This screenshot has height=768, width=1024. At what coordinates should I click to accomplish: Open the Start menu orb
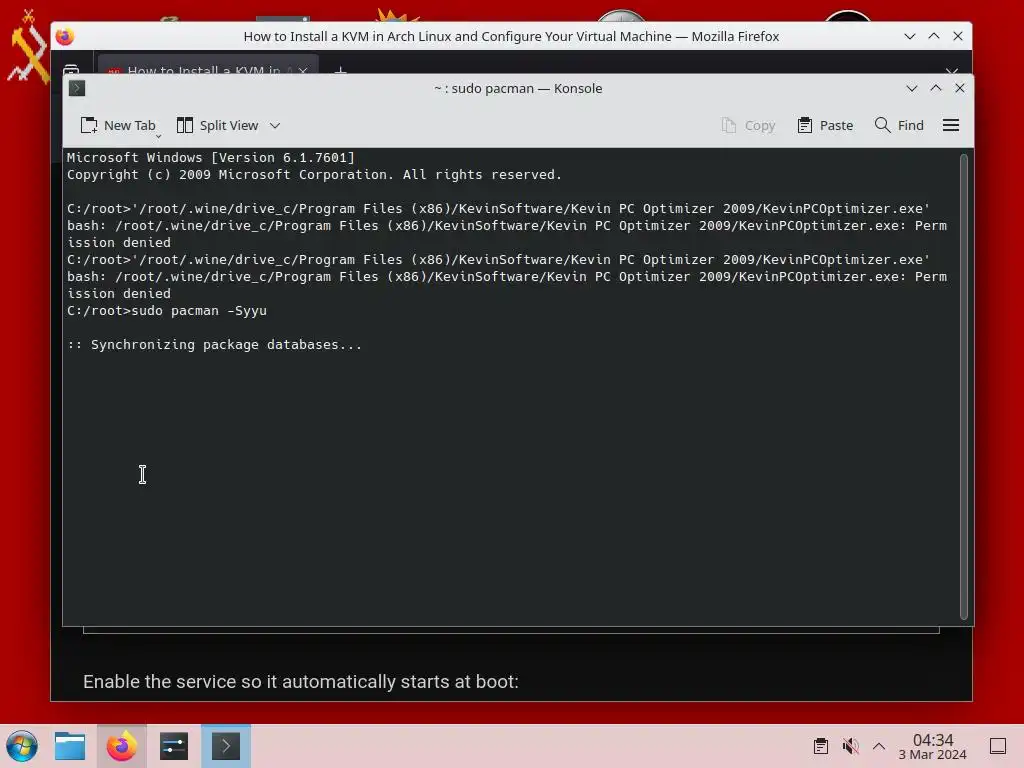pyautogui.click(x=22, y=746)
